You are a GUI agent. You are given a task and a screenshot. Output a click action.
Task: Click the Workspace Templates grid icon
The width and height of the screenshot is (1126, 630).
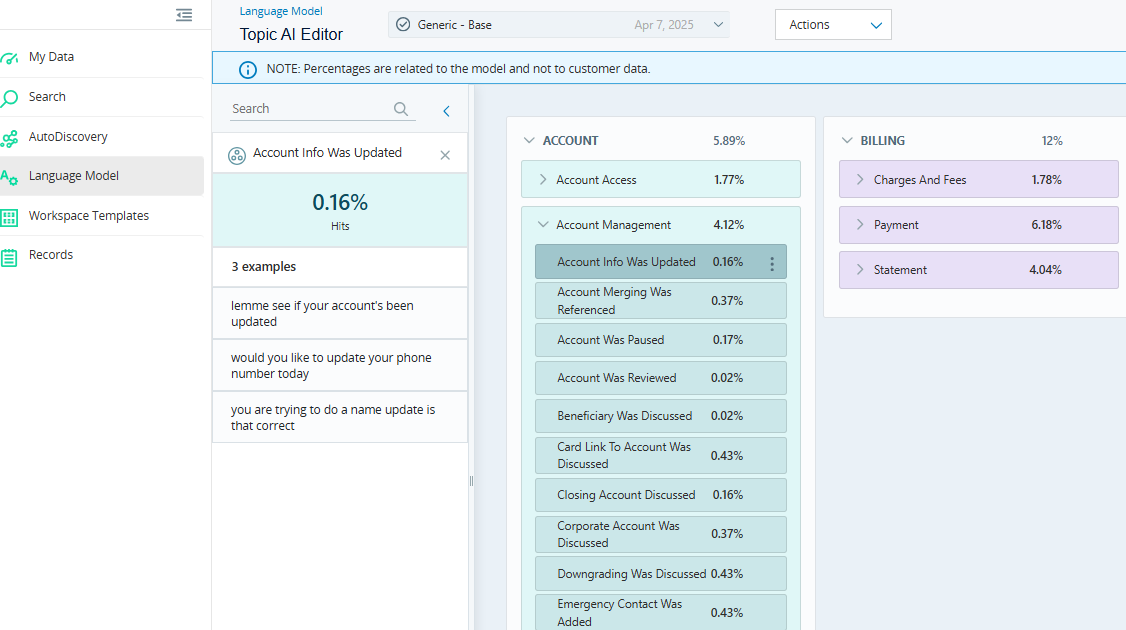10,217
